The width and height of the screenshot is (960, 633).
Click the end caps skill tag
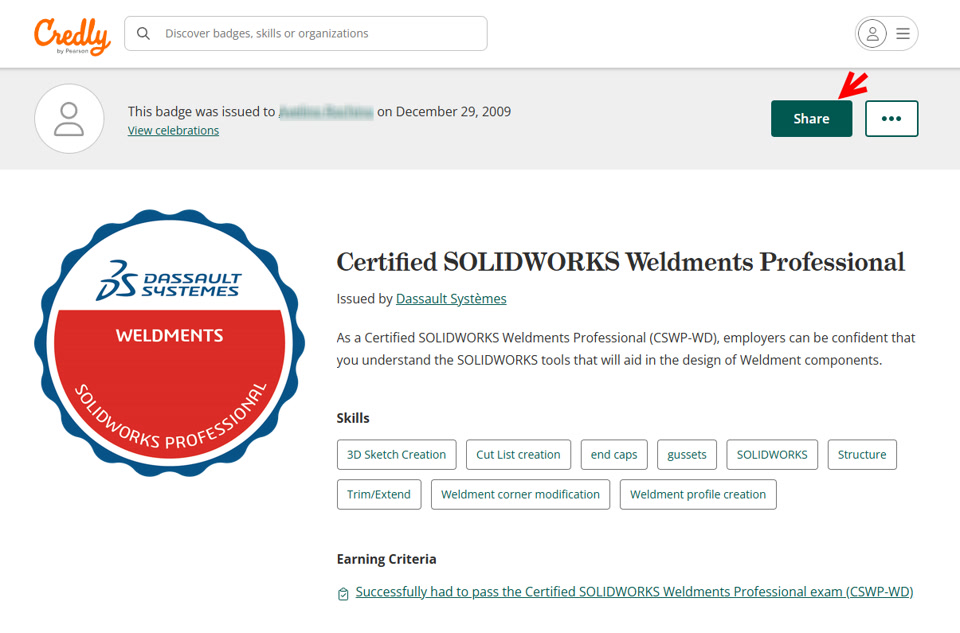point(614,454)
